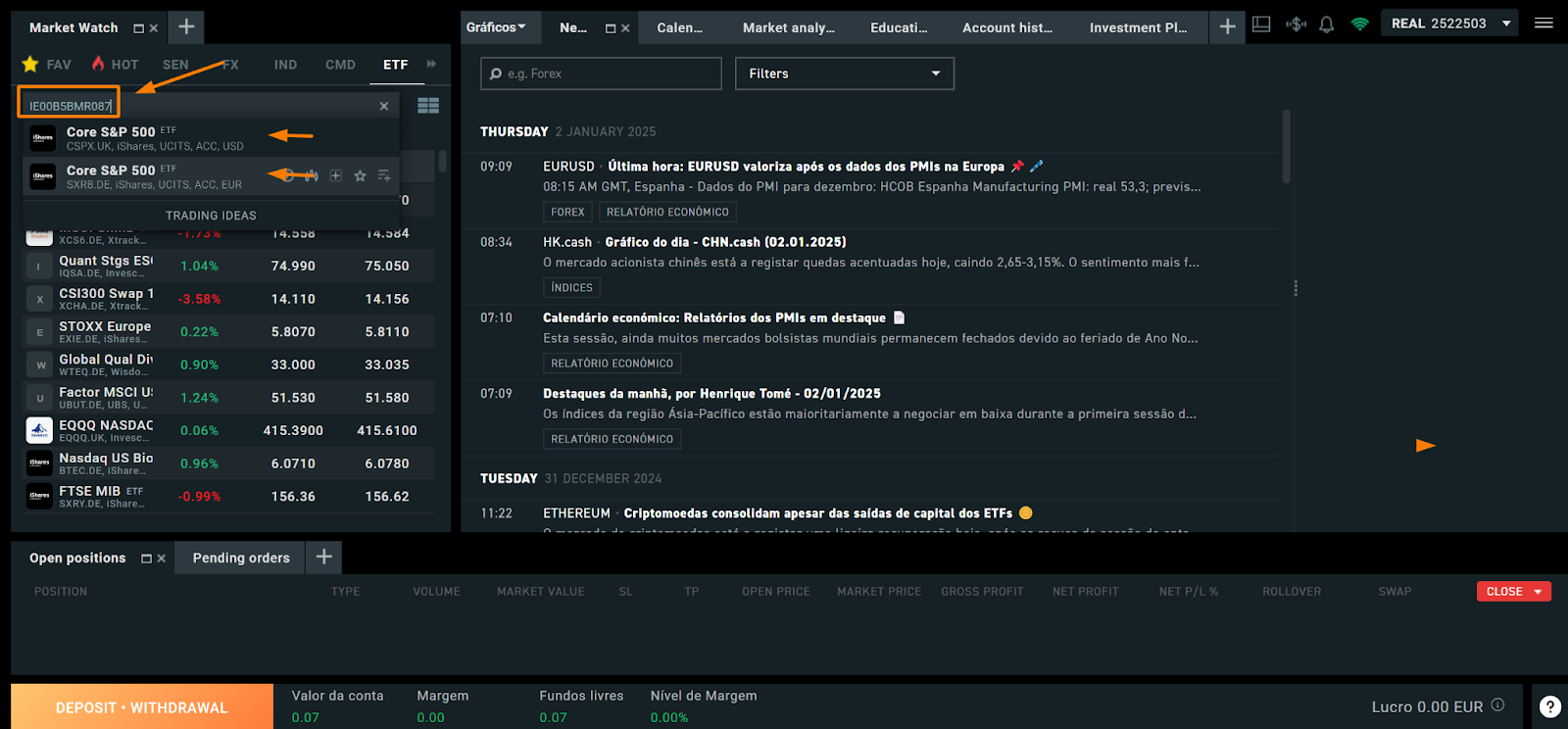Detach the Open positions tab window icon
The width and height of the screenshot is (1568, 729).
tap(146, 559)
